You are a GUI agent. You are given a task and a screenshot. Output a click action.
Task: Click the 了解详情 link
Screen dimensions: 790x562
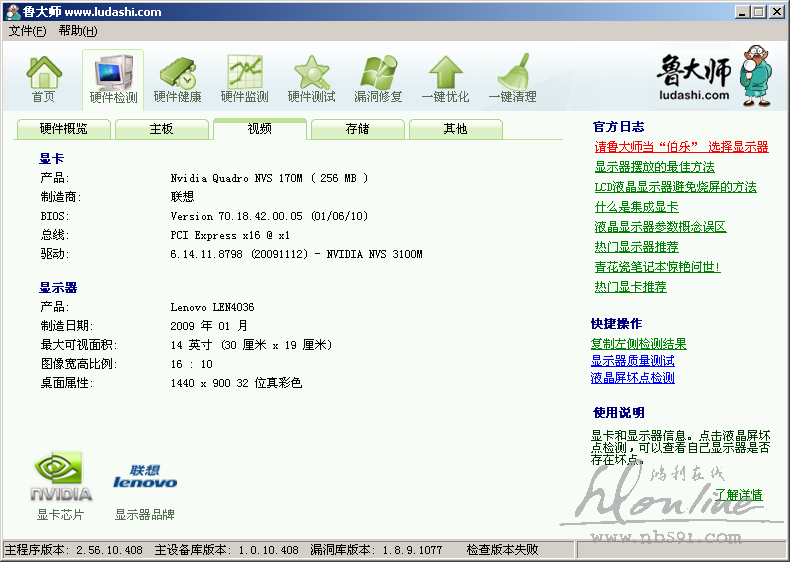738,495
